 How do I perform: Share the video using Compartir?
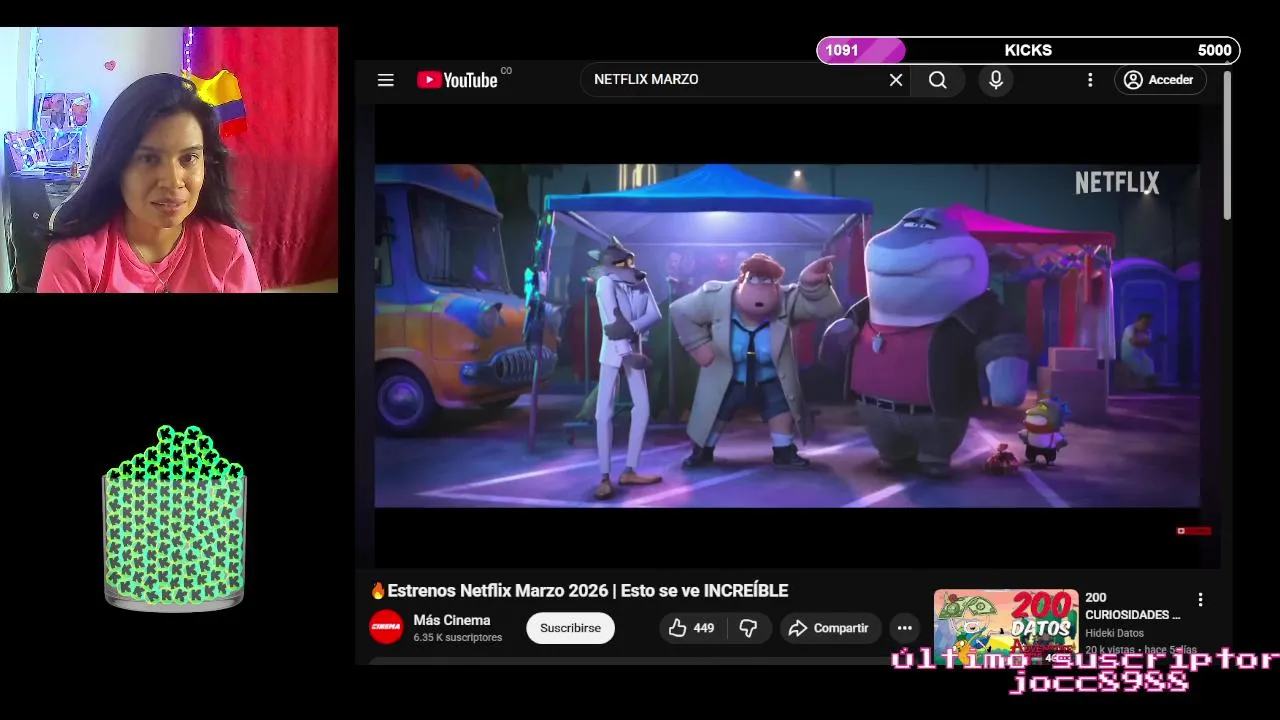click(x=829, y=628)
